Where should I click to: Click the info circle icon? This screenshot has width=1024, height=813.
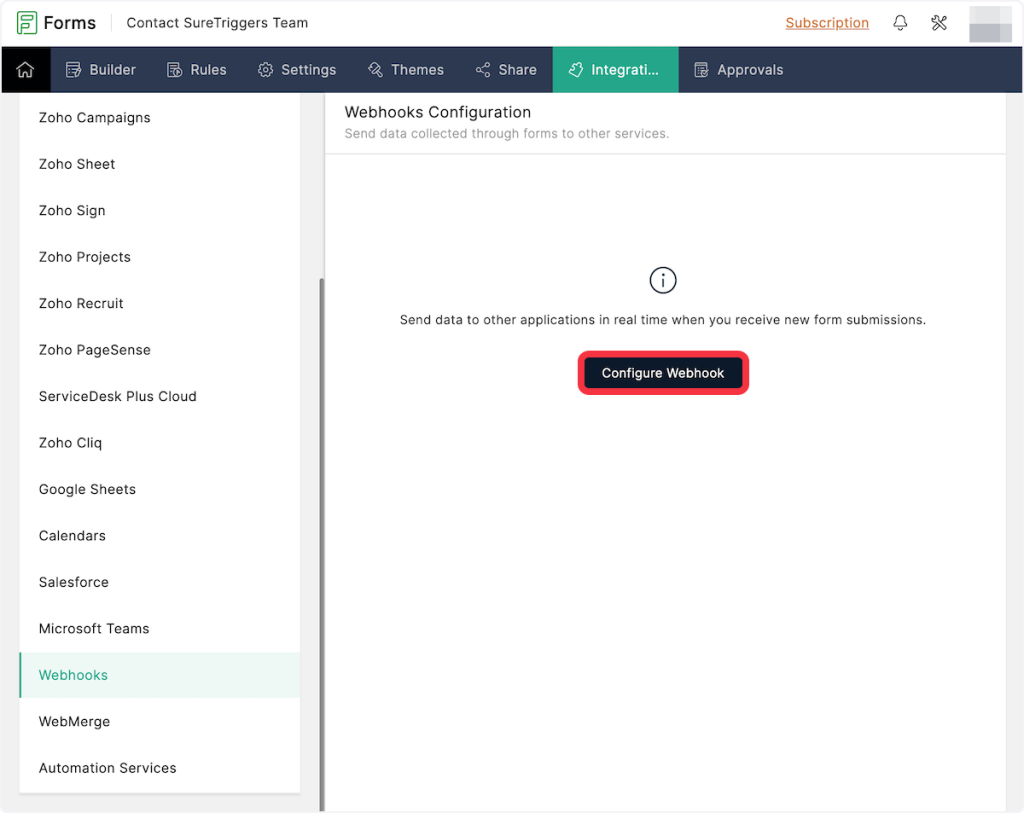point(663,281)
